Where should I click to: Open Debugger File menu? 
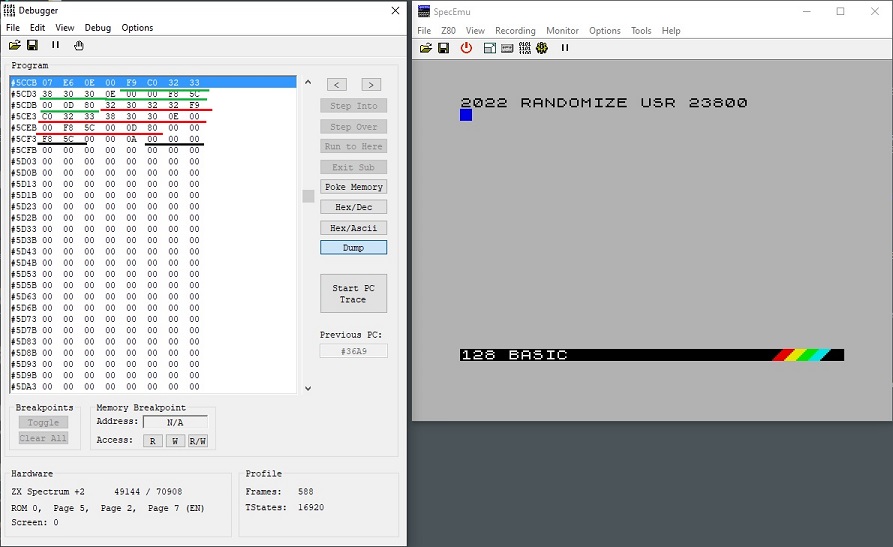[13, 27]
